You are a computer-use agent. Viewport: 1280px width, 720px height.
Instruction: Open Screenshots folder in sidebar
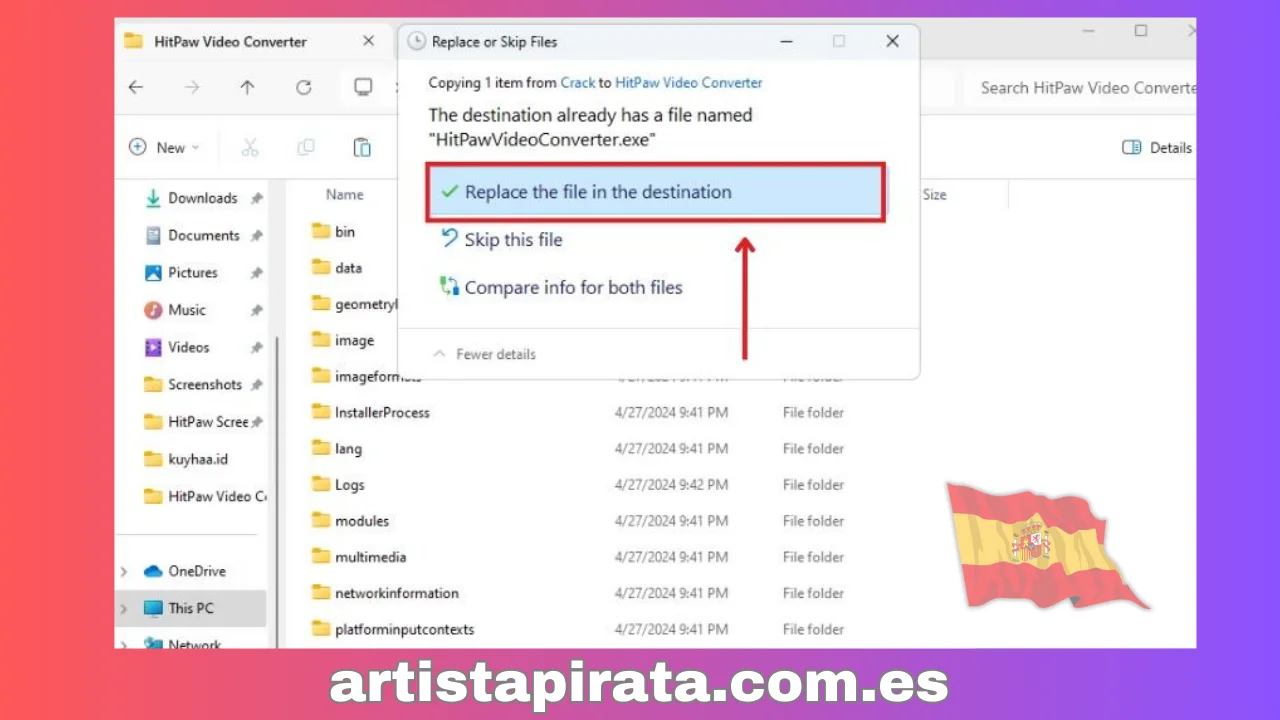pyautogui.click(x=205, y=385)
